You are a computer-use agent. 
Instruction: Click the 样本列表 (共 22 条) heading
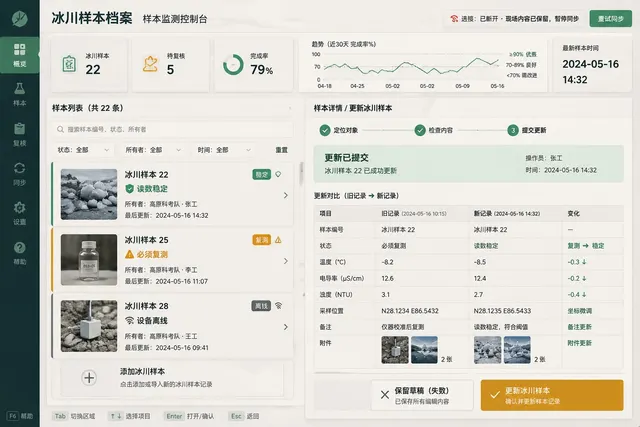click(x=87, y=108)
